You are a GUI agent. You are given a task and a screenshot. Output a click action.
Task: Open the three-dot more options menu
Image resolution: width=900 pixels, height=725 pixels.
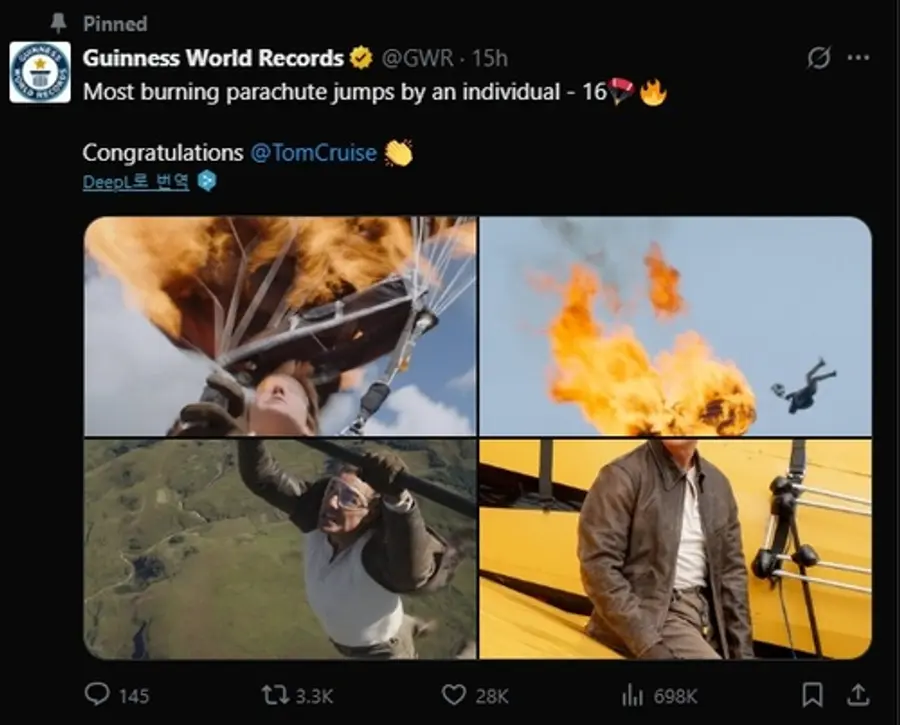pos(858,58)
